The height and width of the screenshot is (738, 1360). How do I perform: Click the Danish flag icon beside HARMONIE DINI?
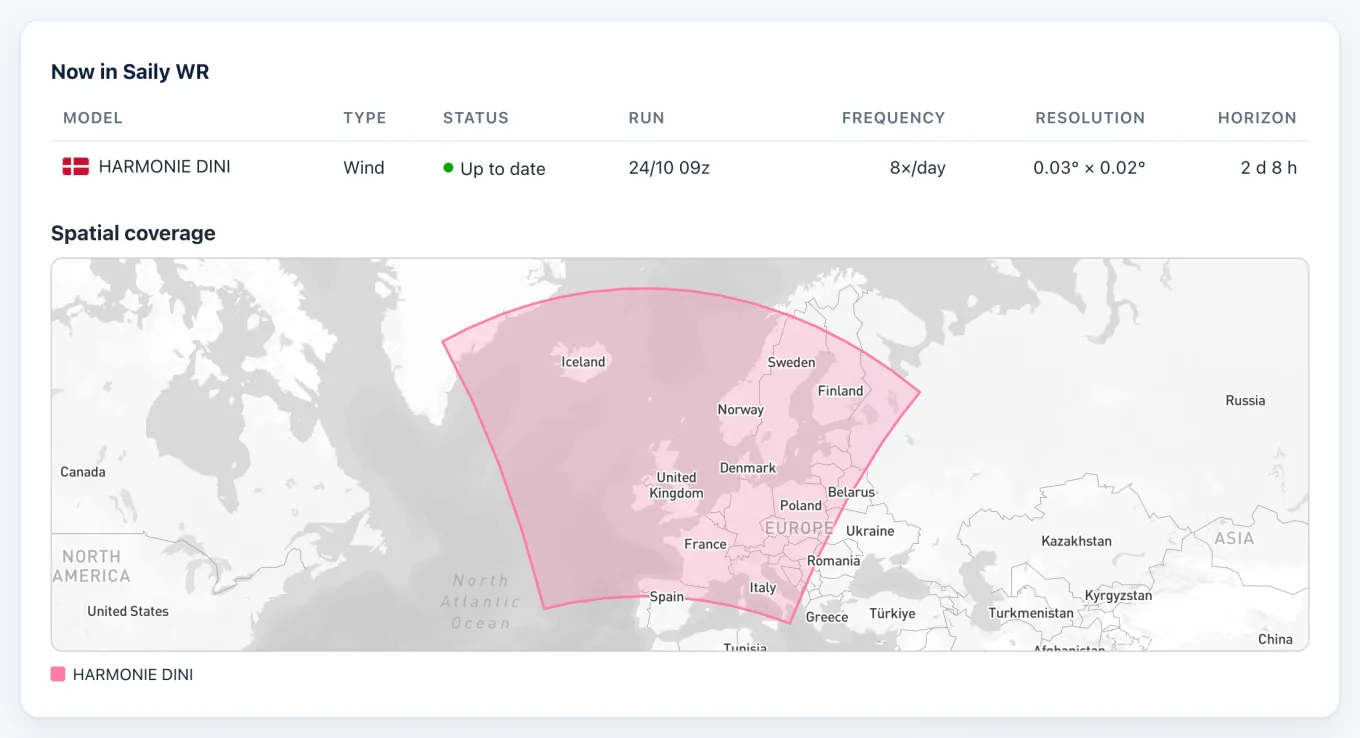tap(76, 167)
